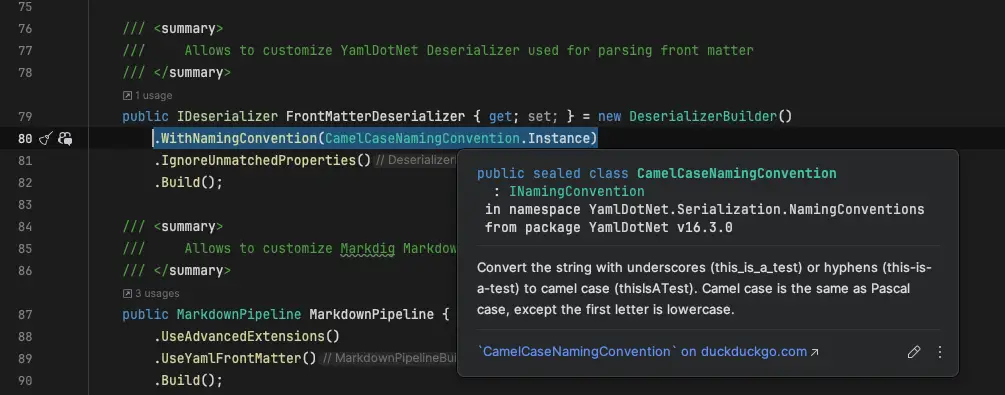
Task: Open the three-dot more menu in popup
Action: (x=940, y=352)
